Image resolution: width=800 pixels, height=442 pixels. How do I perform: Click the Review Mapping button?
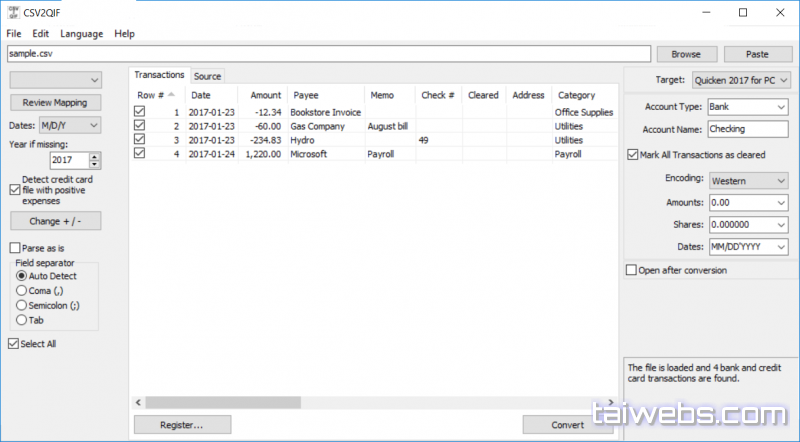click(x=56, y=102)
